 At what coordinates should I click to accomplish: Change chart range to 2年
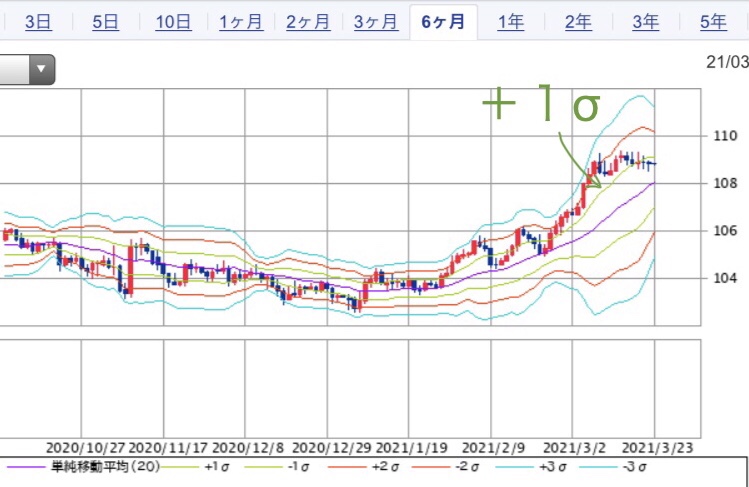point(578,22)
